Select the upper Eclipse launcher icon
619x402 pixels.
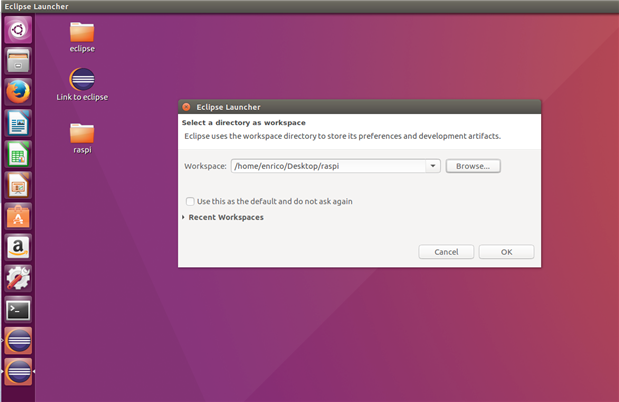pos(18,341)
